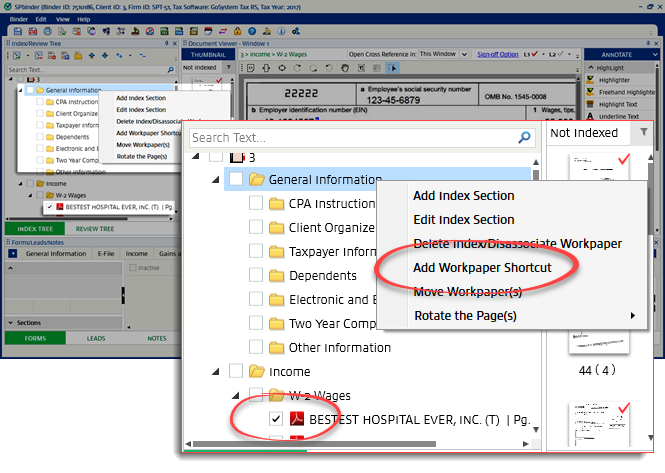
Task: Choose the Highlight Text annotation tool
Action: pos(618,103)
